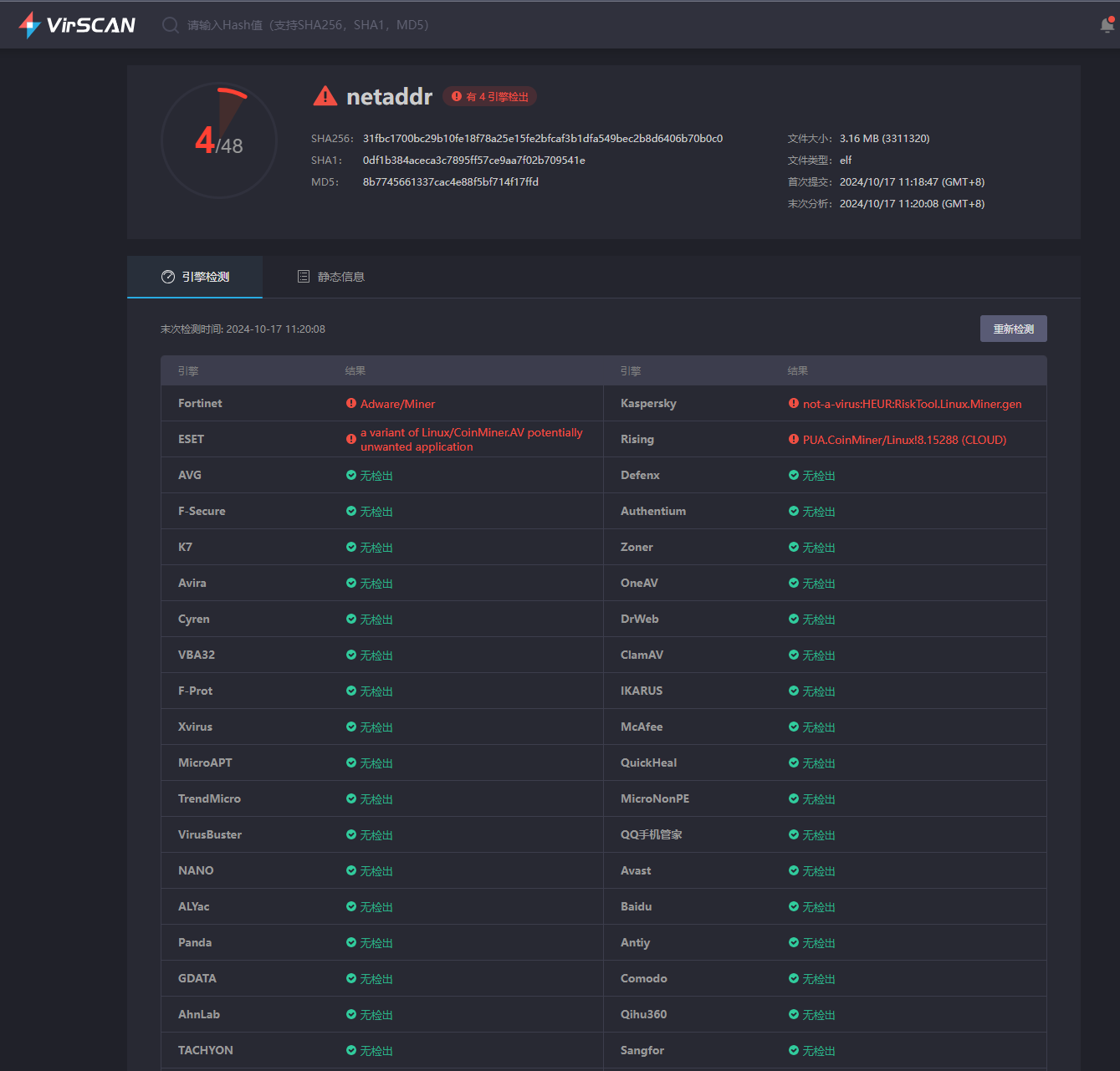The width and height of the screenshot is (1120, 1071).
Task: Click the AhnLab engine name
Action: click(x=199, y=1014)
